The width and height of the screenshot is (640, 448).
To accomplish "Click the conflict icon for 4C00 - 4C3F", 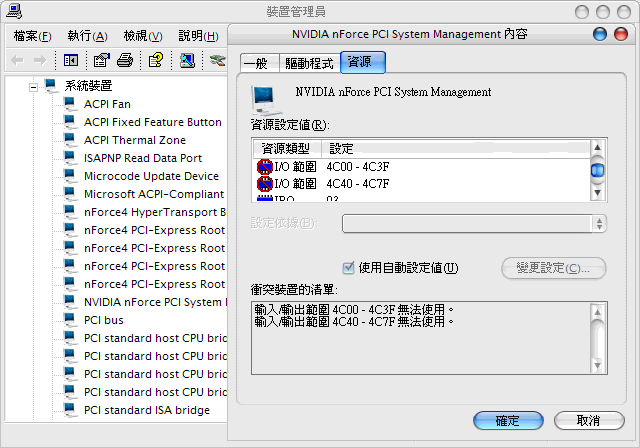I will coord(264,166).
